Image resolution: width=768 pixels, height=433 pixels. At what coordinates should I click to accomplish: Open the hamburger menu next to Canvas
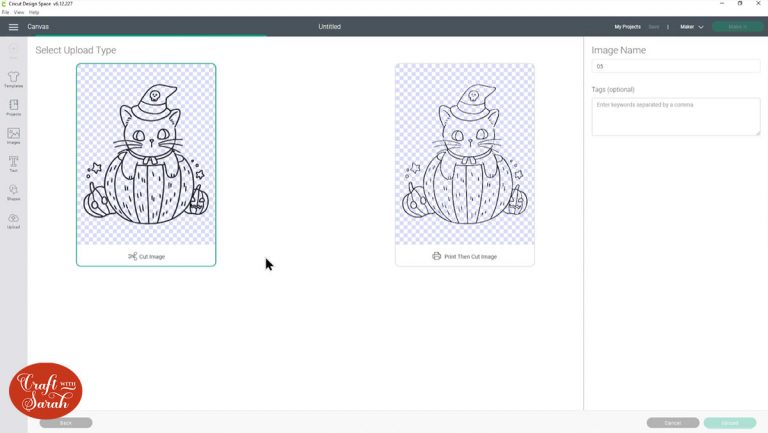point(13,27)
